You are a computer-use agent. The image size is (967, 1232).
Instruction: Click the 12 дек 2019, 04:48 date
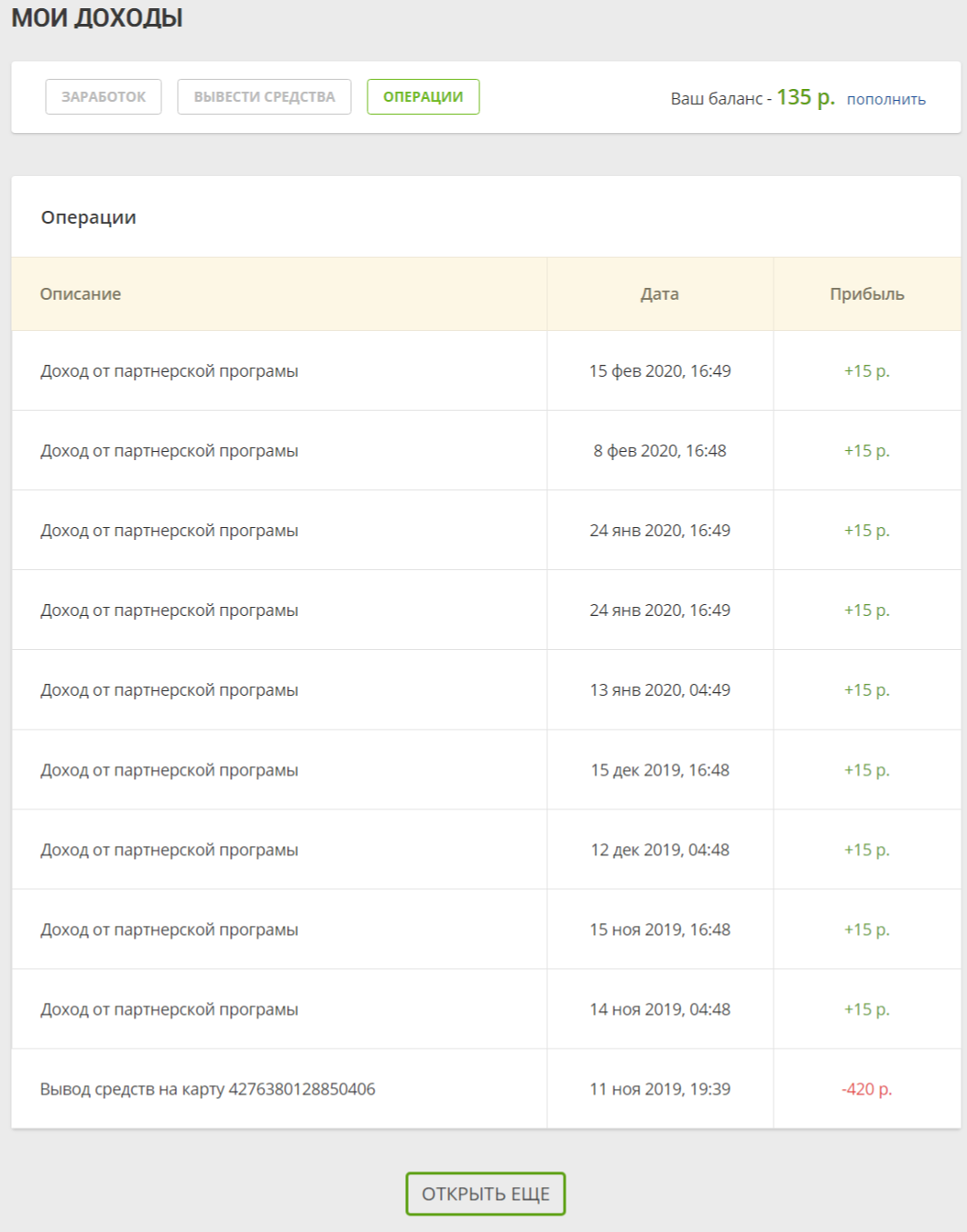click(x=659, y=850)
